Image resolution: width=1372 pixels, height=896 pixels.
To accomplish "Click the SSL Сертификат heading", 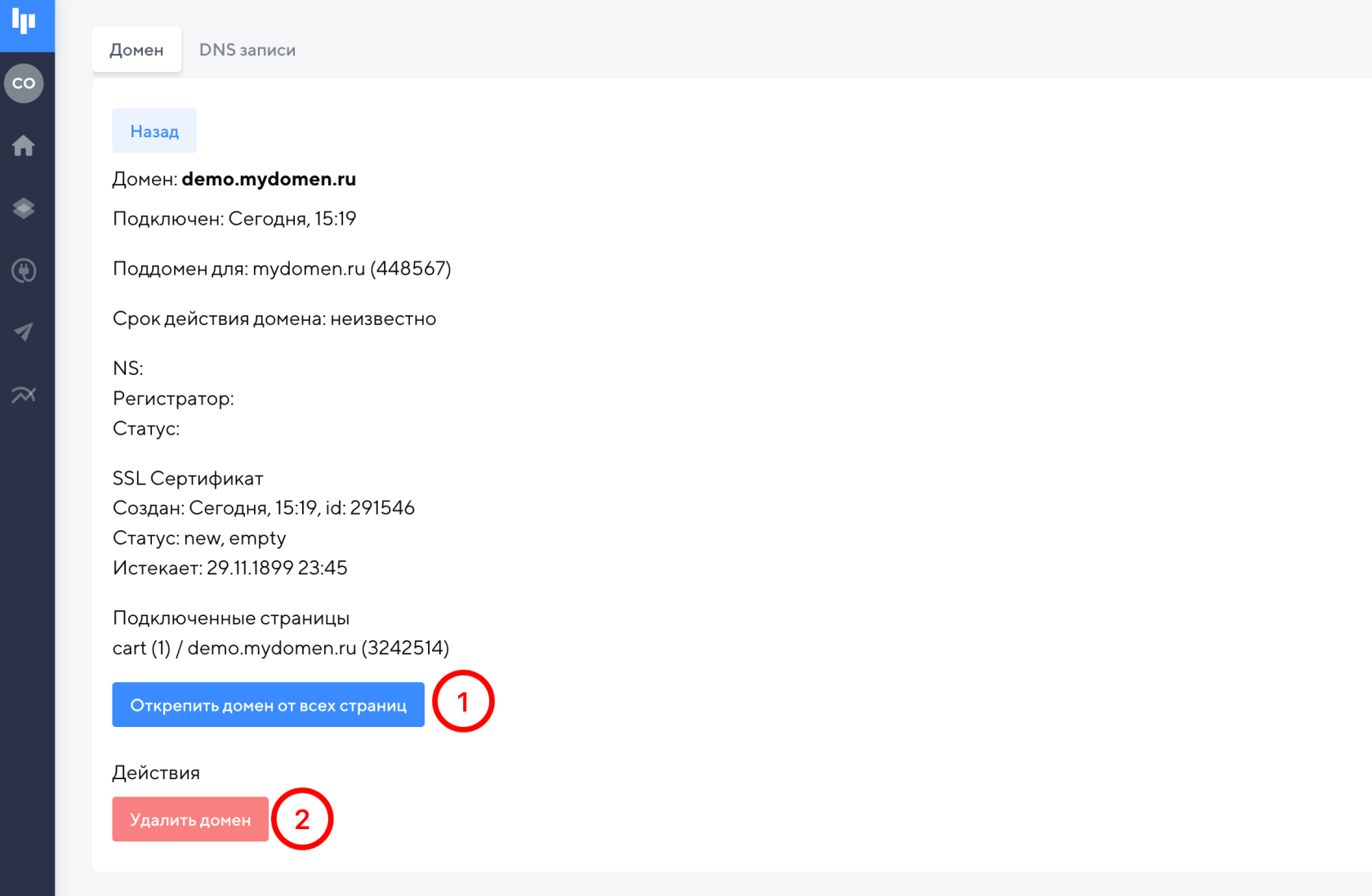I will pyautogui.click(x=188, y=479).
